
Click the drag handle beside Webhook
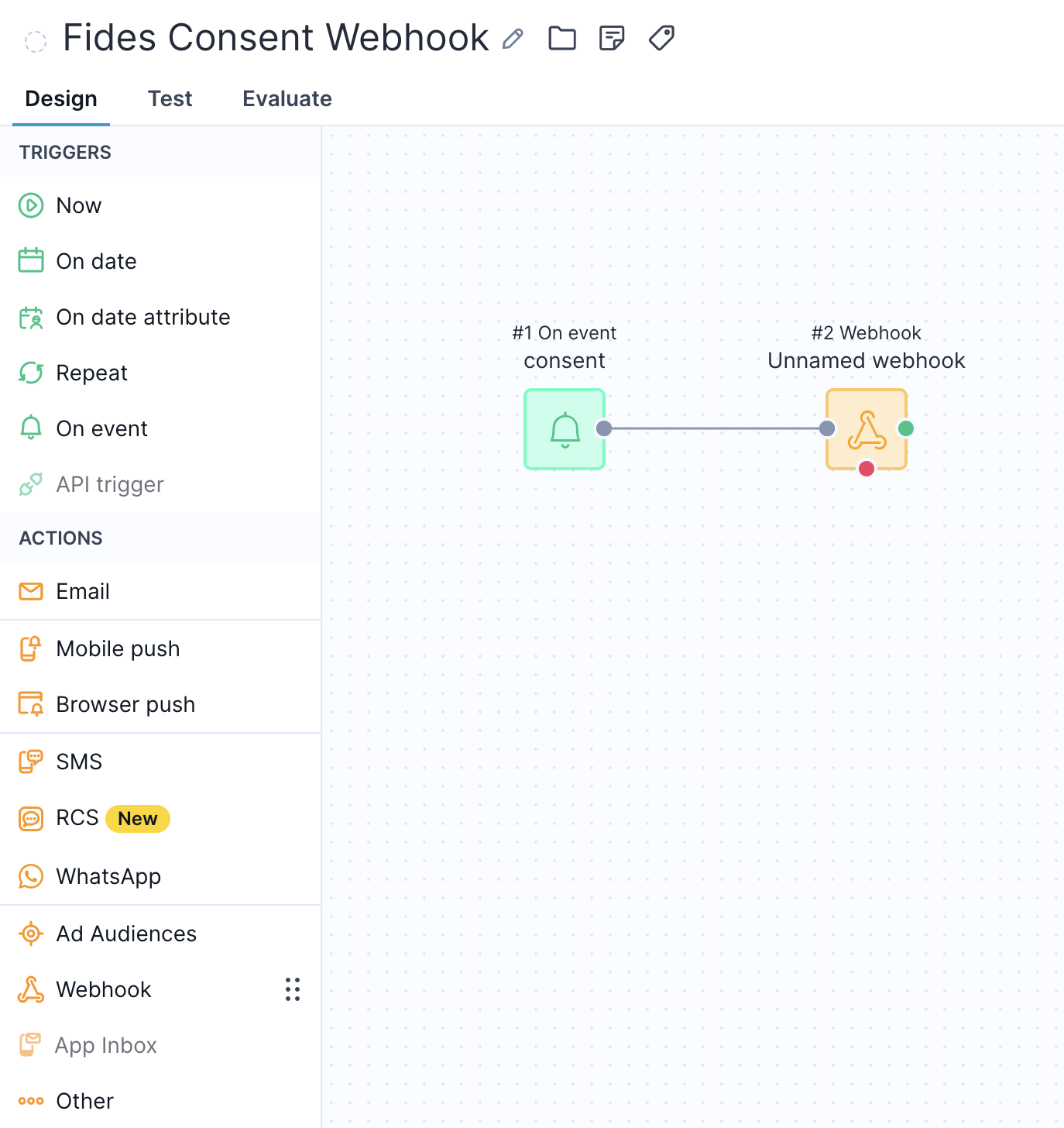click(293, 989)
